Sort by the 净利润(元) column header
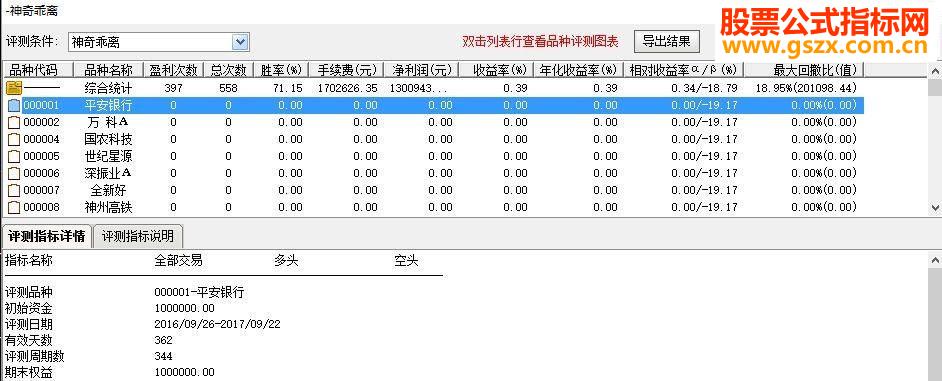942x381 pixels. [421, 70]
